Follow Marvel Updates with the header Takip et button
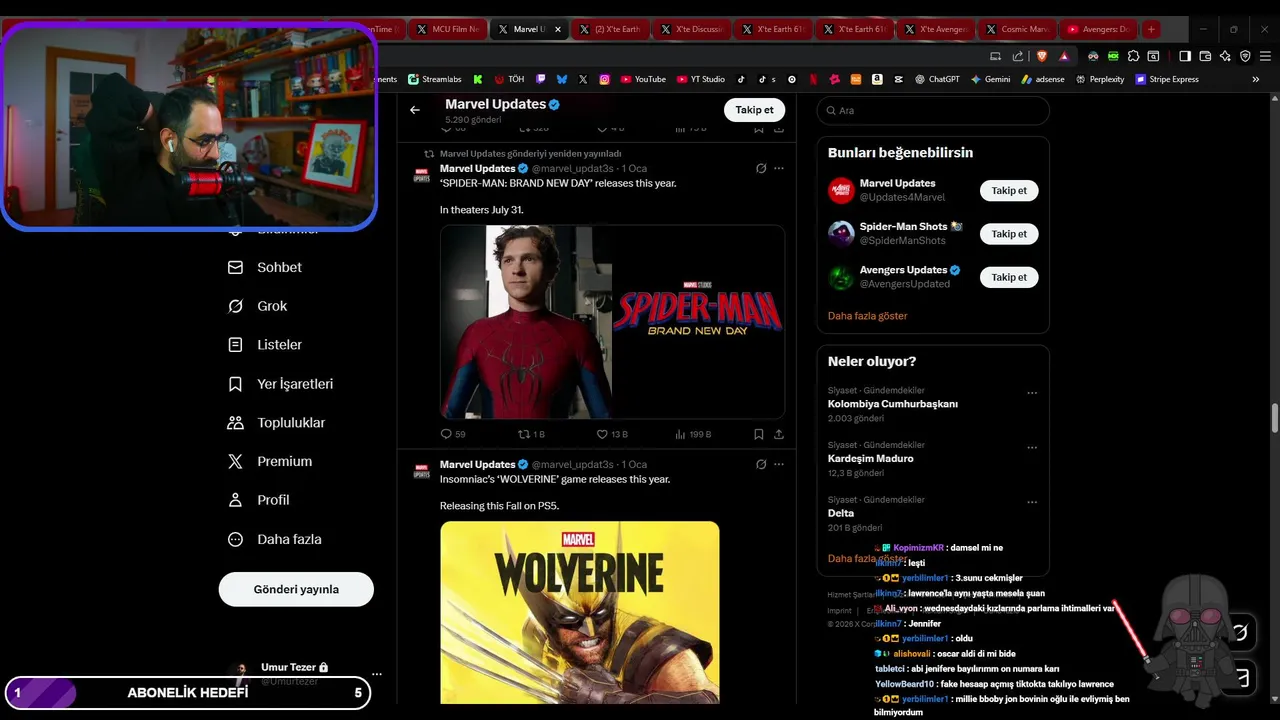Screen dimensions: 1280x720 754,110
